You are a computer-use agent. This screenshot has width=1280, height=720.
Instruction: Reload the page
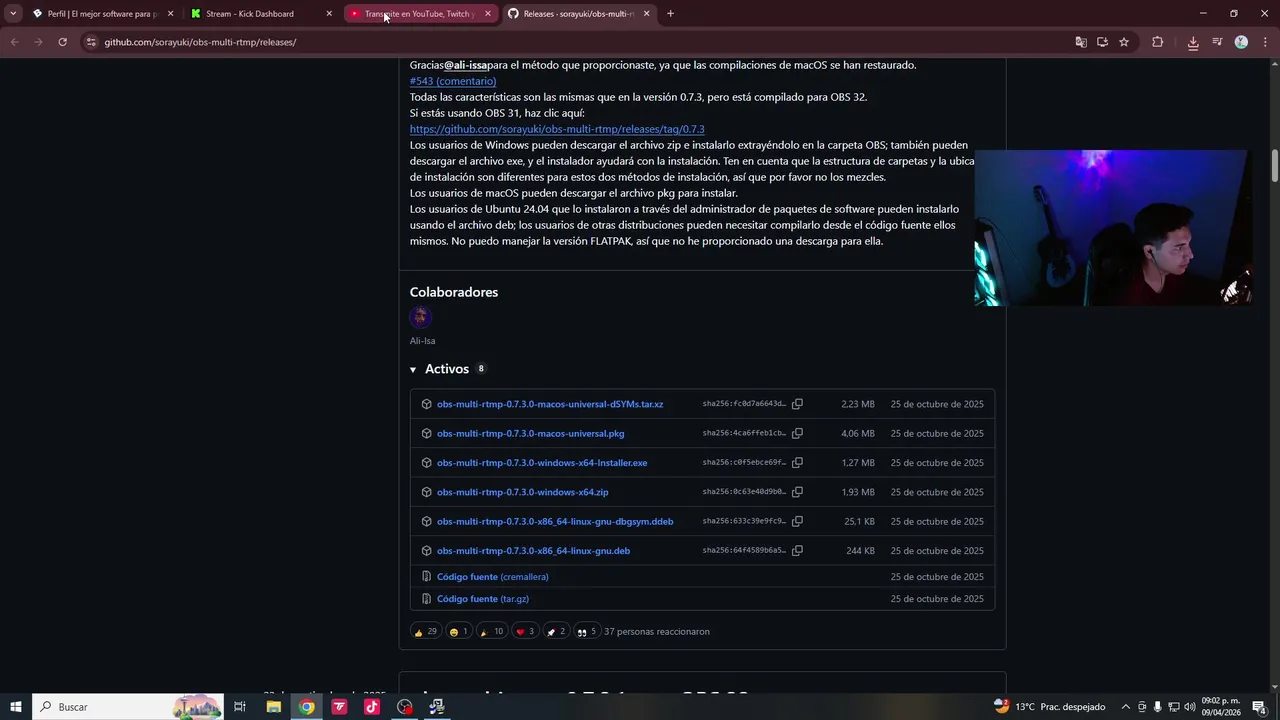[x=62, y=42]
